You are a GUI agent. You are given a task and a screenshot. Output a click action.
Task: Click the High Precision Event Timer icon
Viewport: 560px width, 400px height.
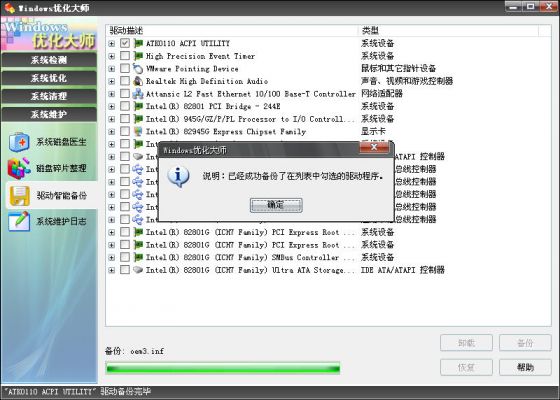tap(138, 56)
